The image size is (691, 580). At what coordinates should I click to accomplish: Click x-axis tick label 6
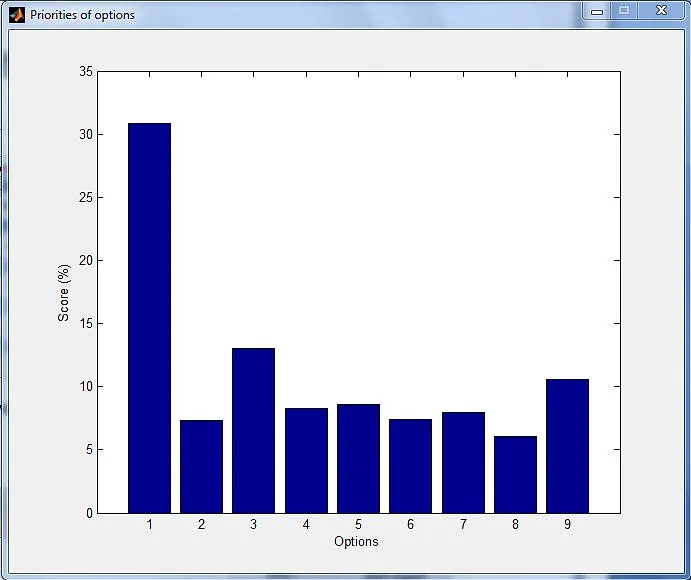point(410,524)
